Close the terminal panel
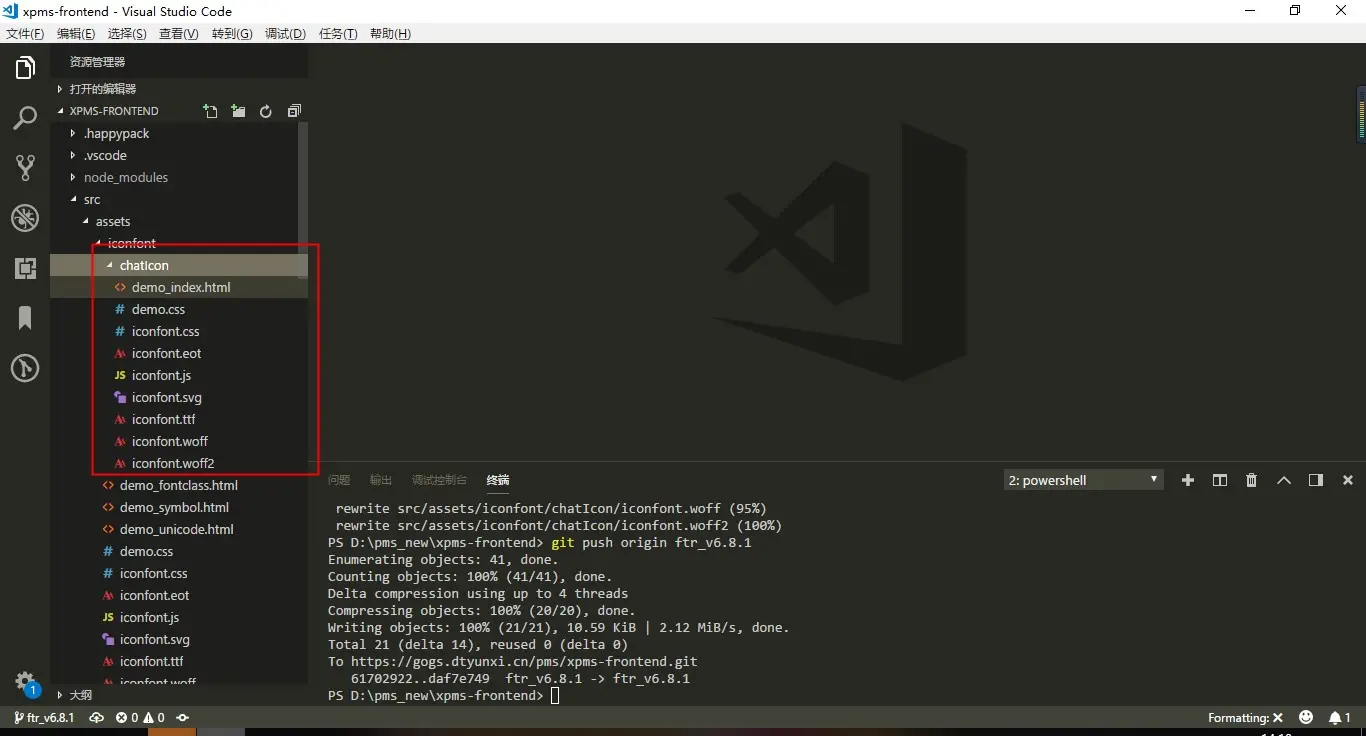The height and width of the screenshot is (736, 1366). coord(1348,480)
